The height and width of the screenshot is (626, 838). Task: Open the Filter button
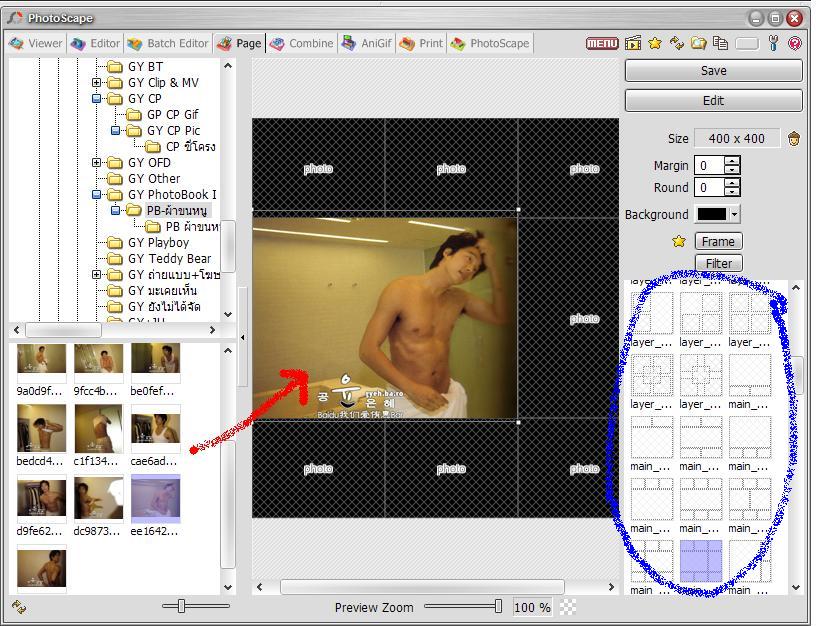coord(718,263)
